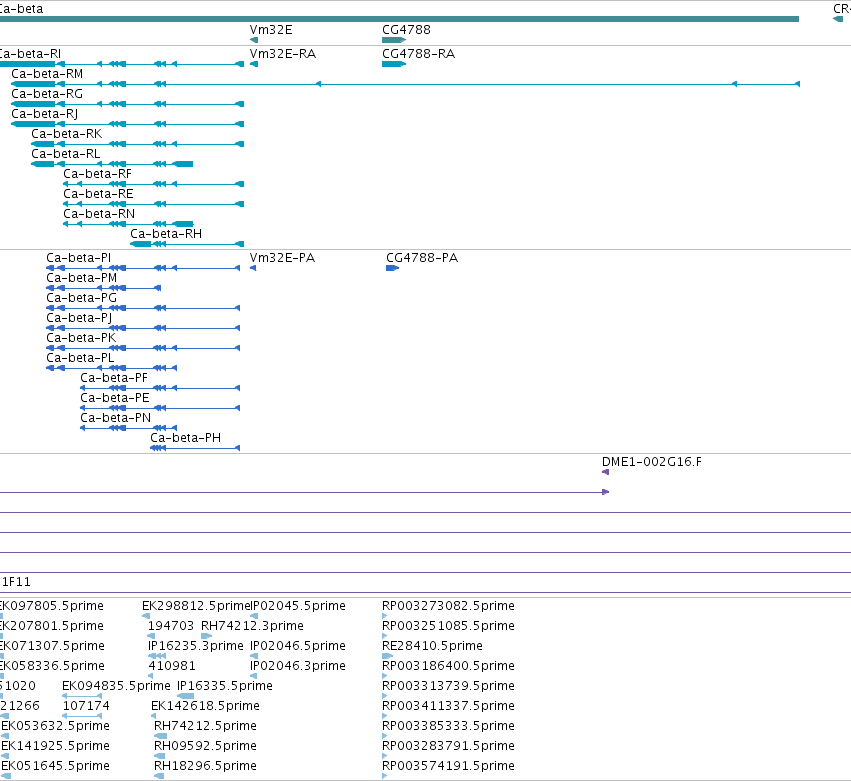The width and height of the screenshot is (851, 781).
Task: Pick the "107174" label
Action: click(x=86, y=707)
